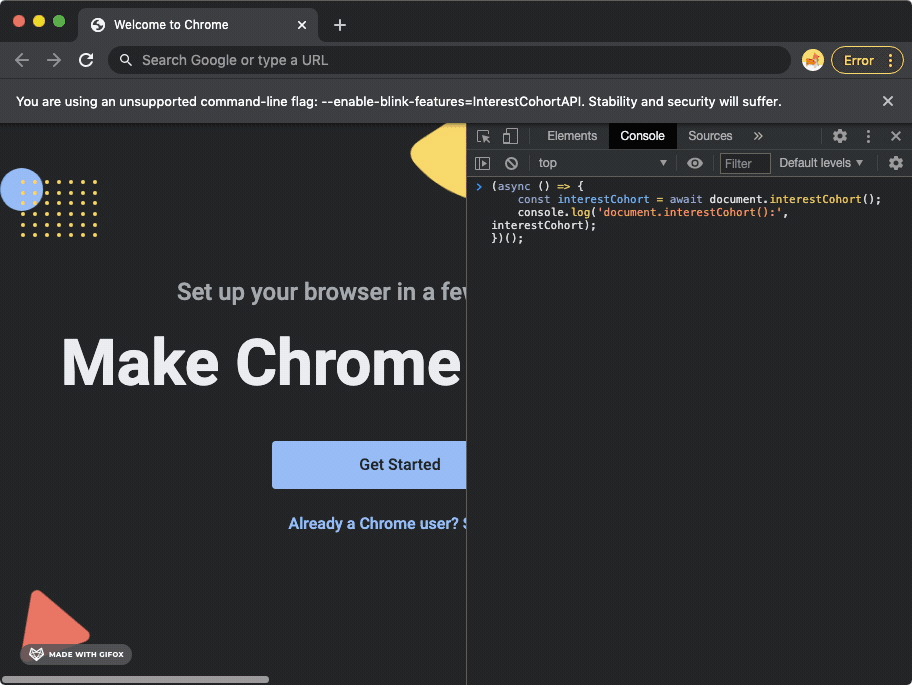912x685 pixels.
Task: Clear the console
Action: click(511, 163)
